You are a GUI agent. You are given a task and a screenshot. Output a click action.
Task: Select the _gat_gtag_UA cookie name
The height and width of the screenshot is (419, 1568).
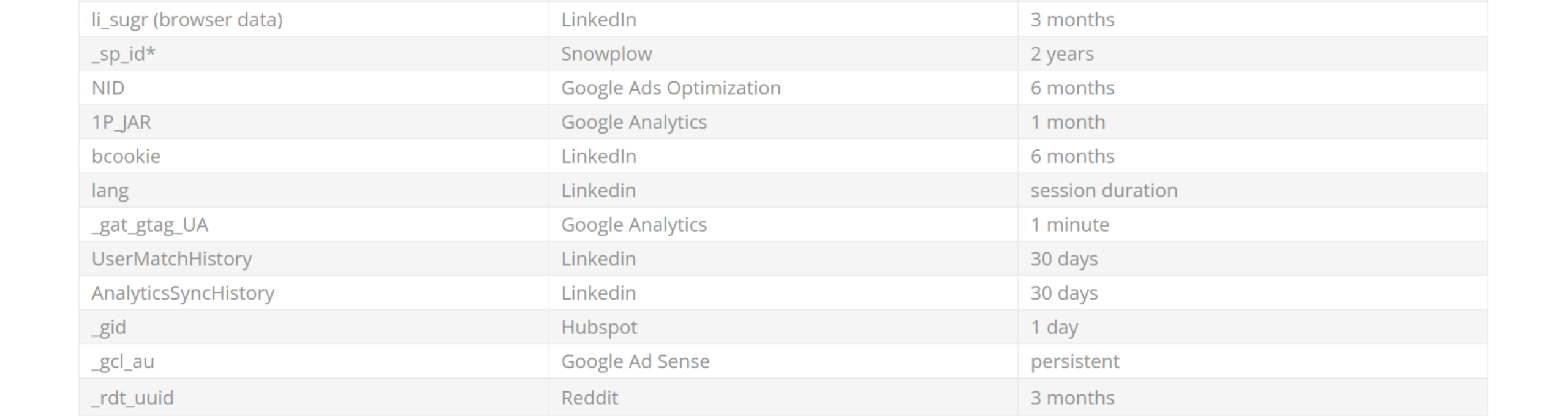pyautogui.click(x=150, y=225)
